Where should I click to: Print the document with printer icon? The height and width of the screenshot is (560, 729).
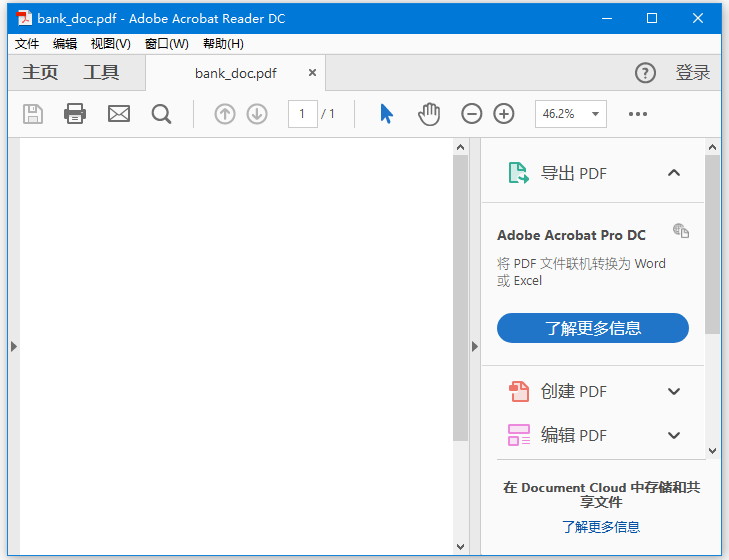[75, 113]
